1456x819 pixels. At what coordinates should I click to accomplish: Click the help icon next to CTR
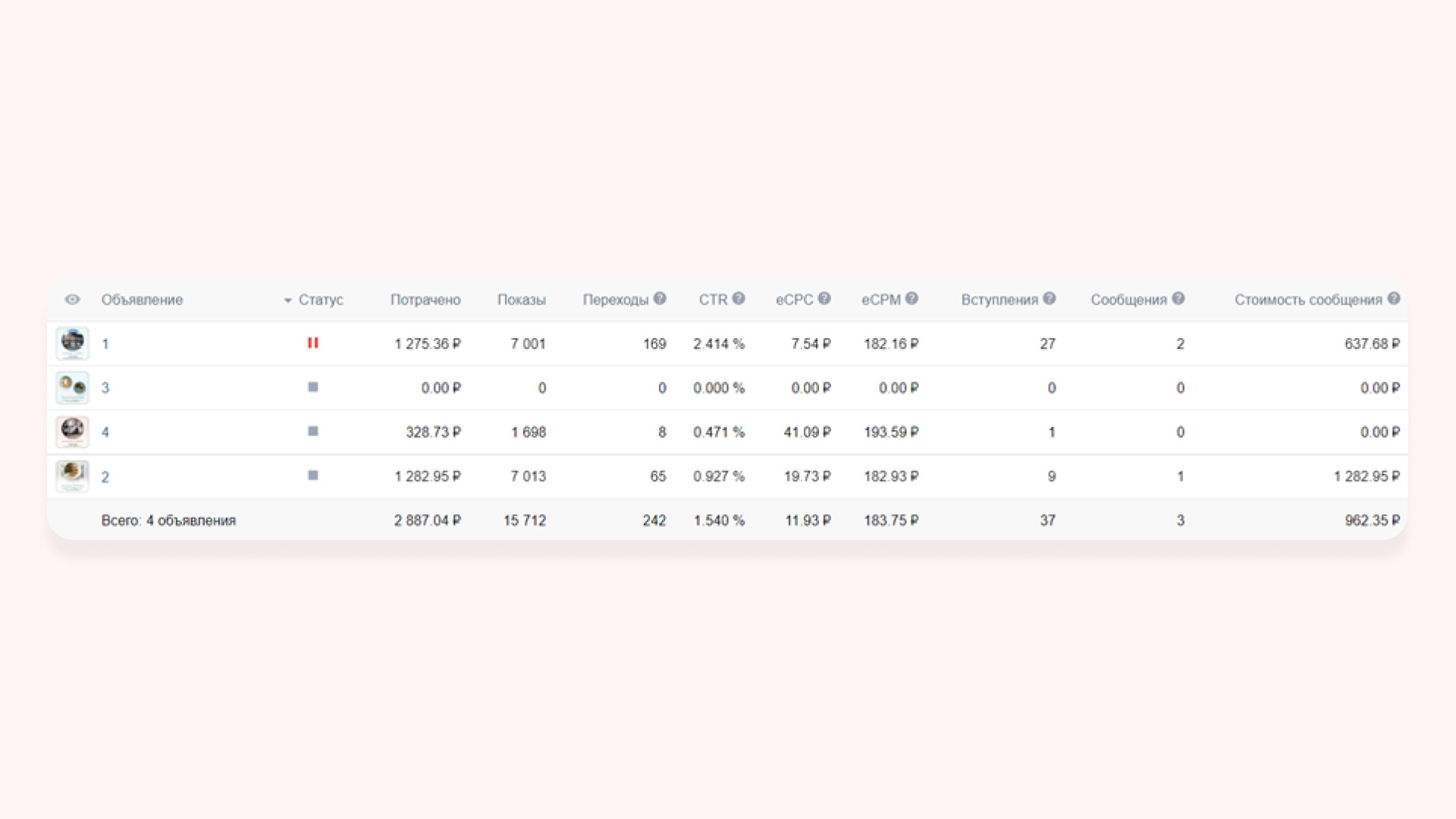(739, 299)
